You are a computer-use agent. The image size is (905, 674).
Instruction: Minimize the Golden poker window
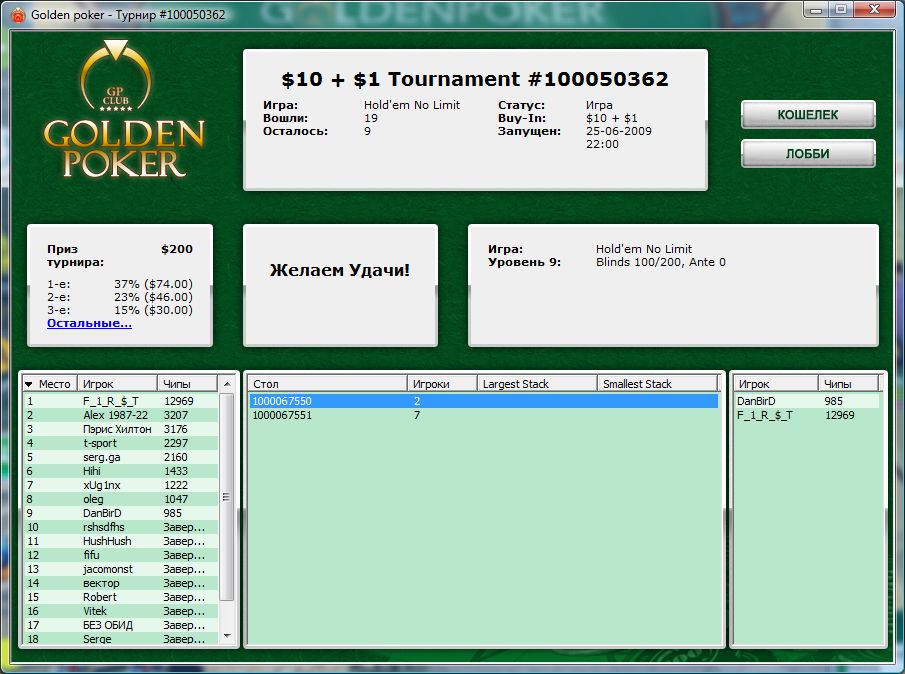click(816, 9)
